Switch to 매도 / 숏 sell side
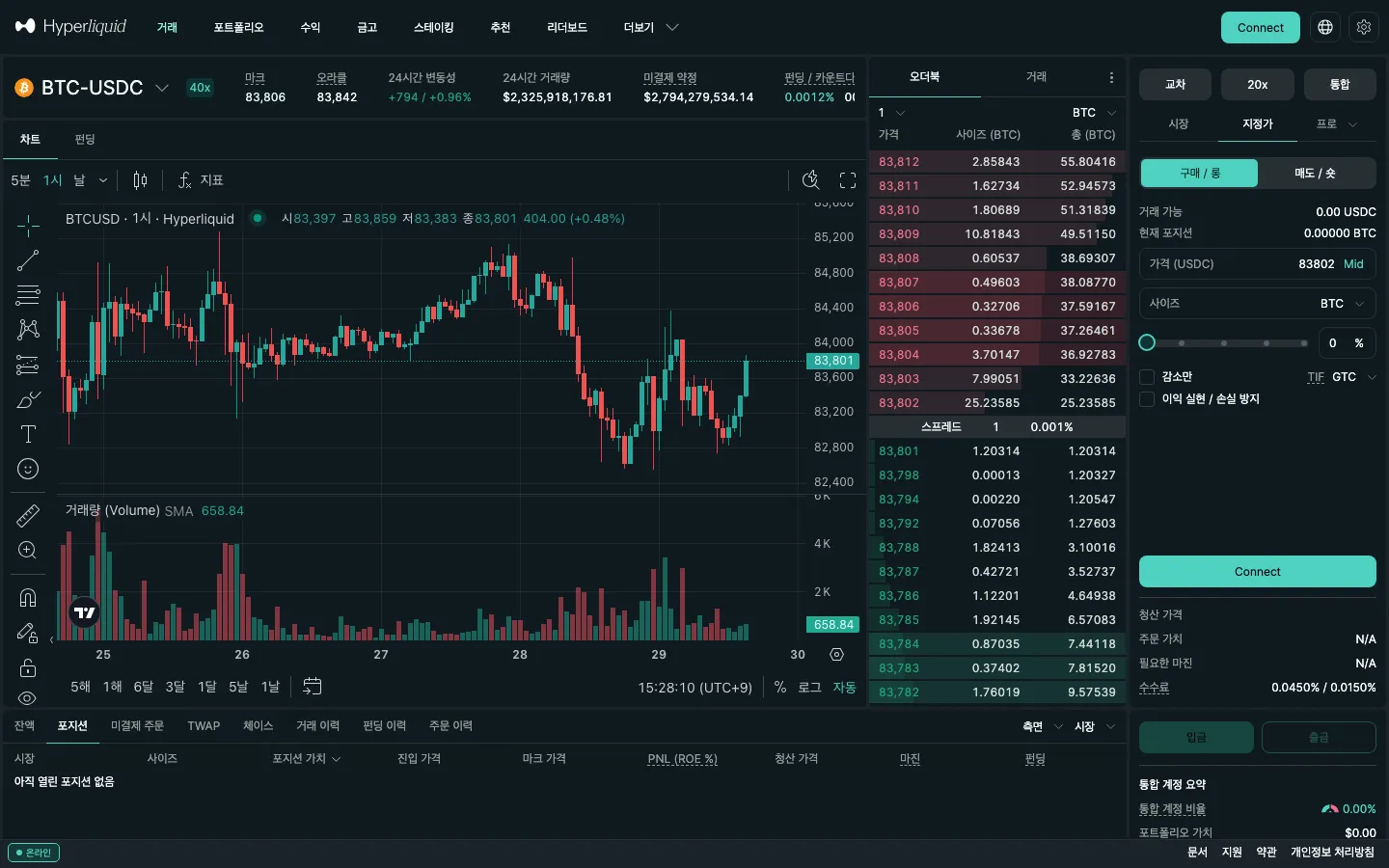This screenshot has width=1389, height=868. click(x=1315, y=174)
